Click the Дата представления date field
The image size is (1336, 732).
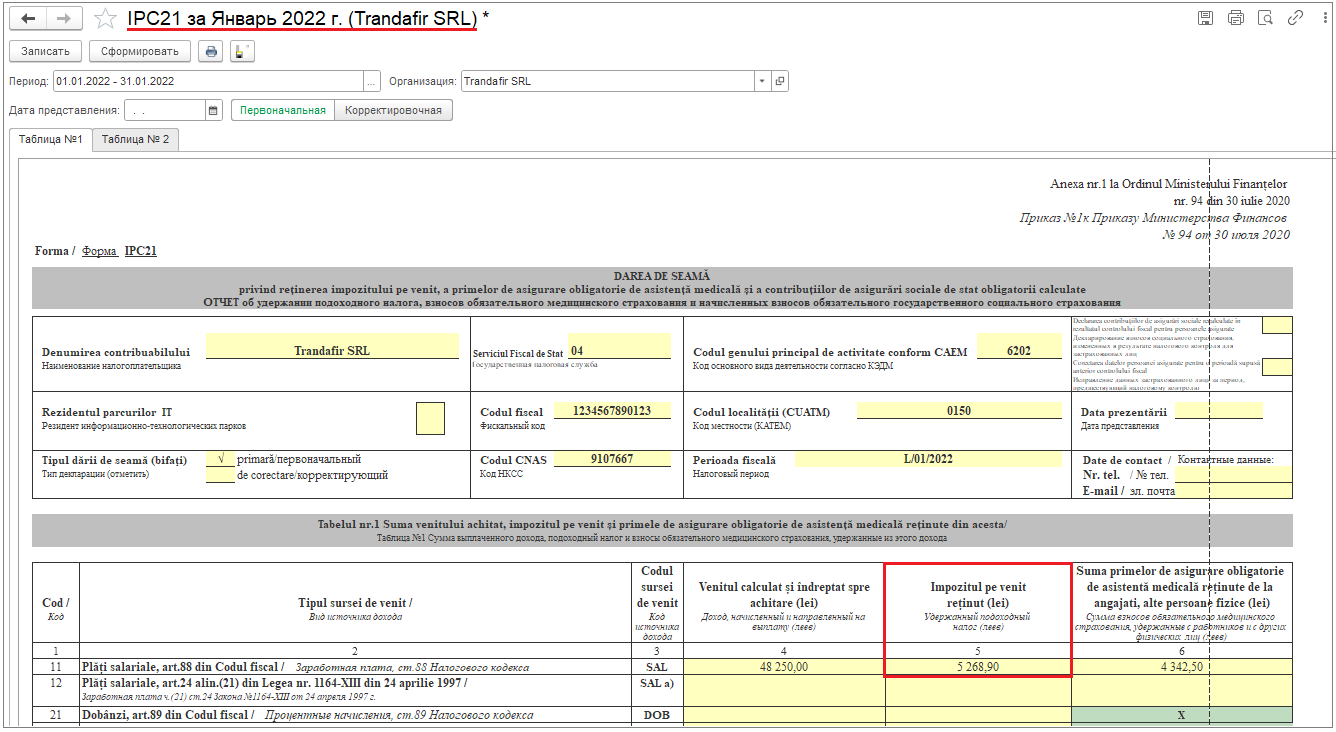pyautogui.click(x=165, y=110)
